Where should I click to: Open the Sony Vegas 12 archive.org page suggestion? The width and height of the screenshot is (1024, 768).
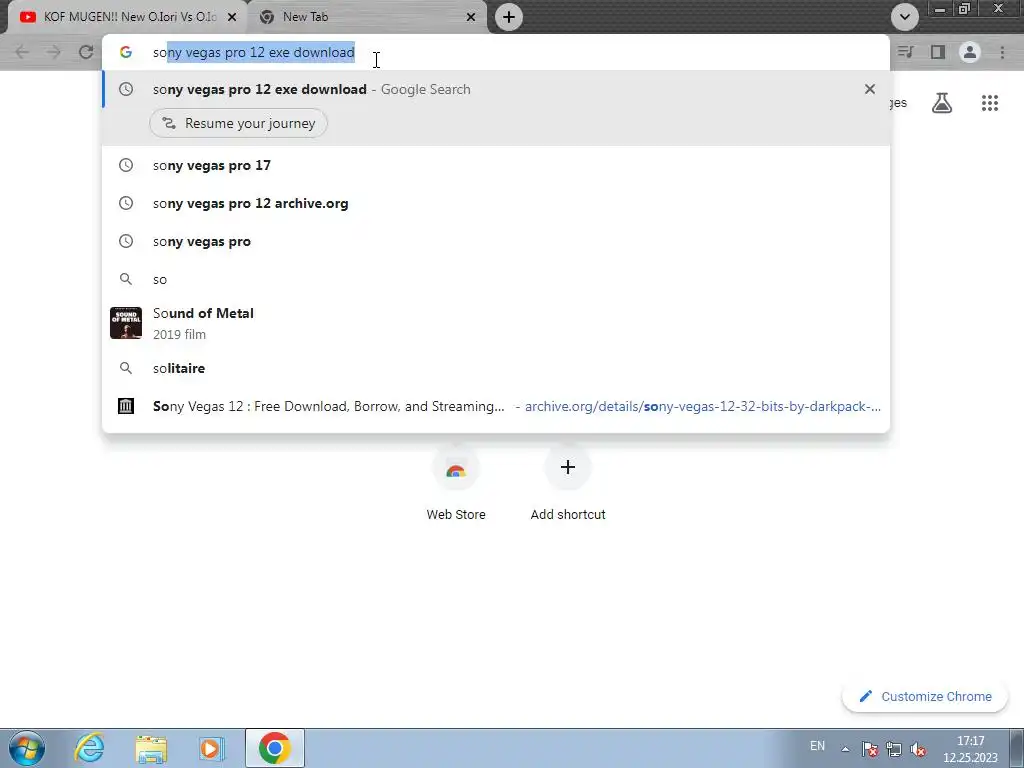pos(496,406)
